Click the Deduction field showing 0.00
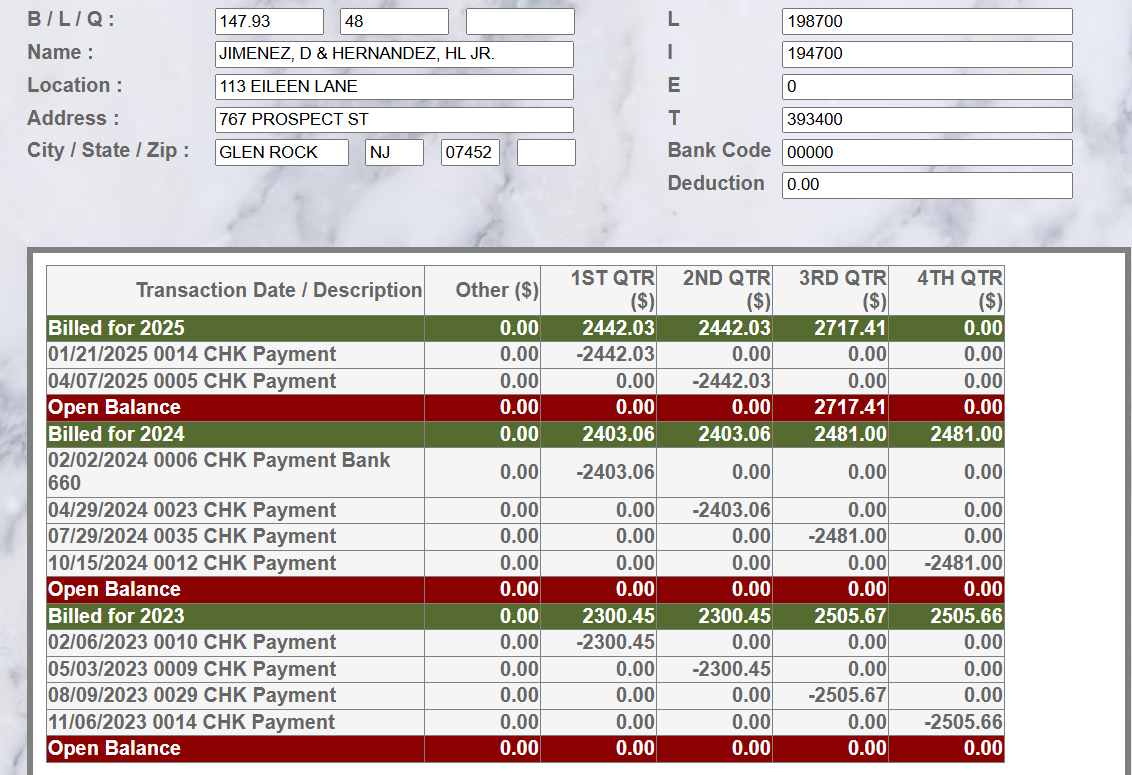The width and height of the screenshot is (1132, 775). click(x=926, y=185)
